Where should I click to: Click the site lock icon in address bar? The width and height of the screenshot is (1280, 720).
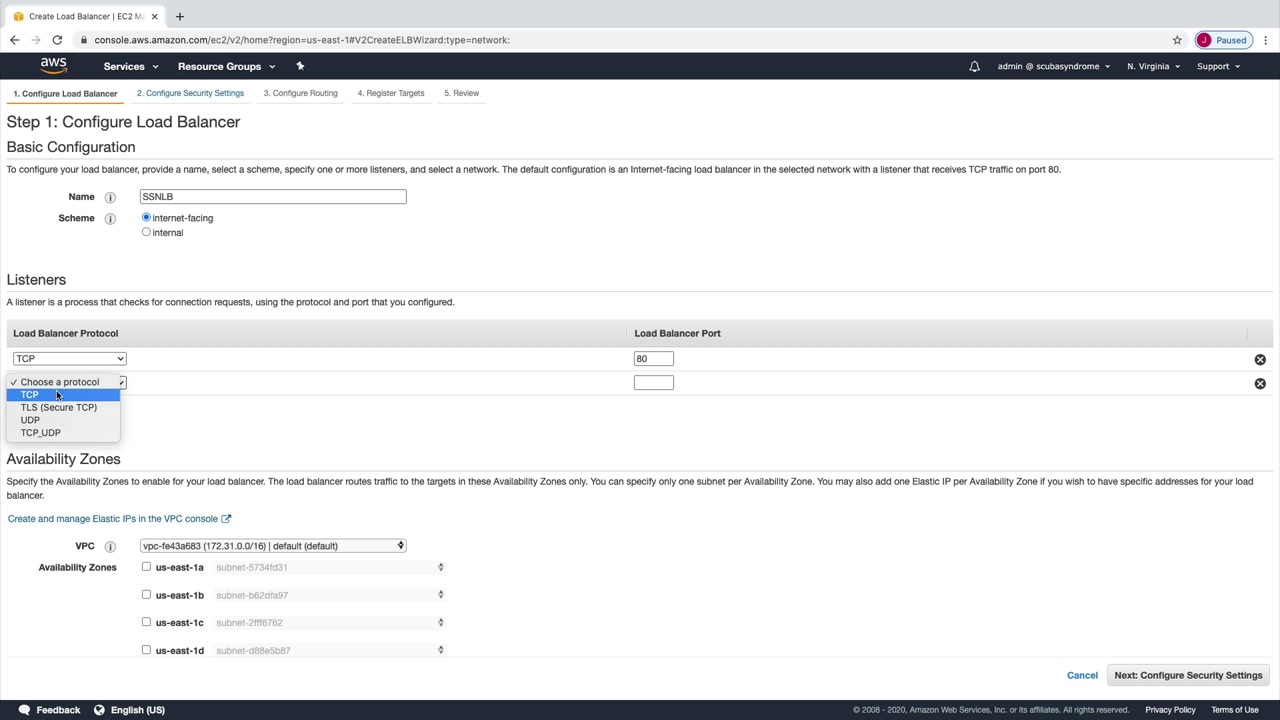tap(85, 40)
